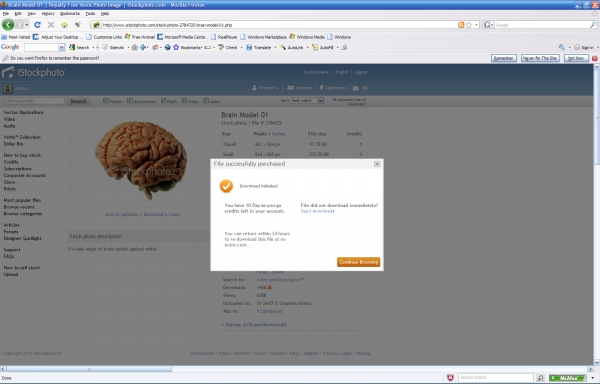The image size is (600, 384).
Task: Open the Bookmarks menu
Action: [x=70, y=13]
